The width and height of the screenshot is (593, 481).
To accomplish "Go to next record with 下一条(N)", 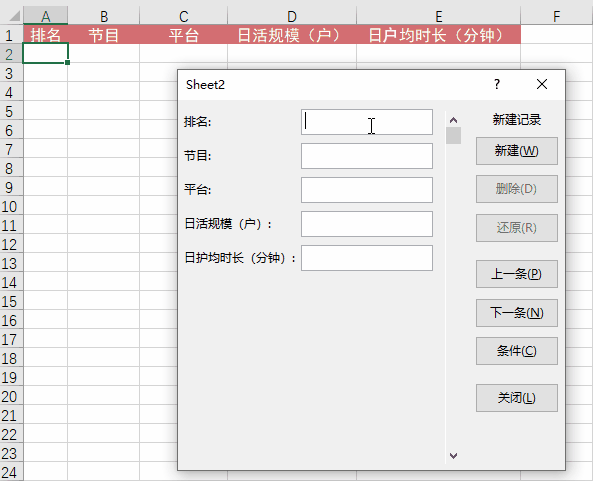I will pos(517,313).
